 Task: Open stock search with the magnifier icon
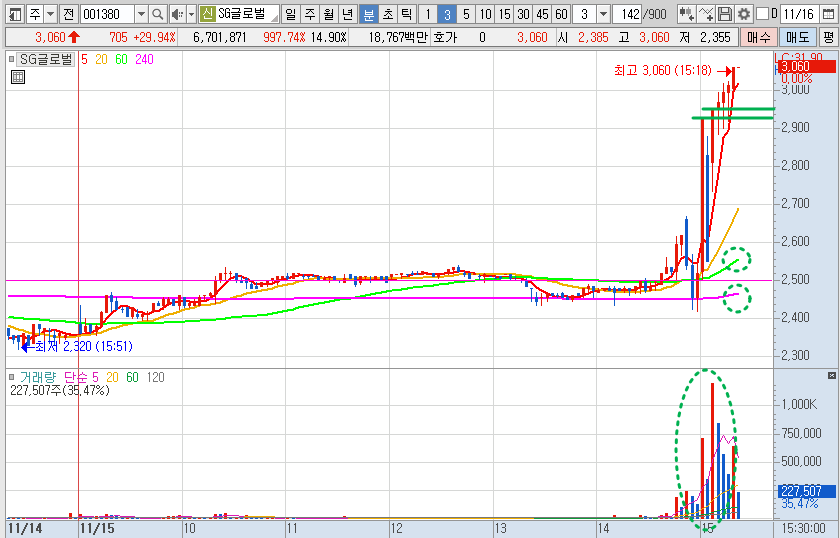tap(157, 14)
